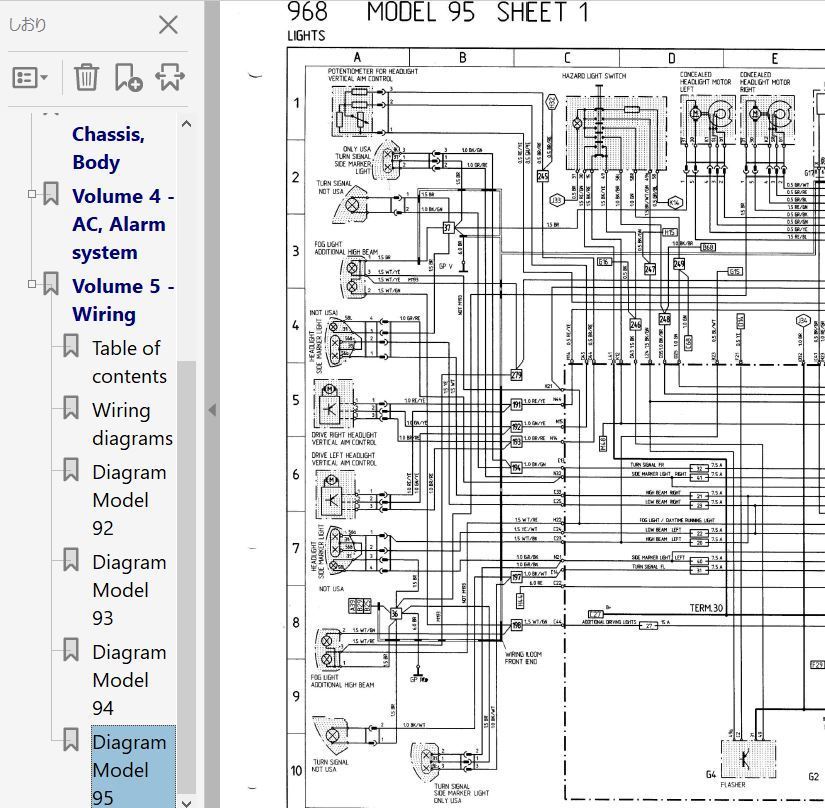The image size is (825, 808).
Task: Click the bookmark icon beside Volume 4
Action: tap(51, 194)
